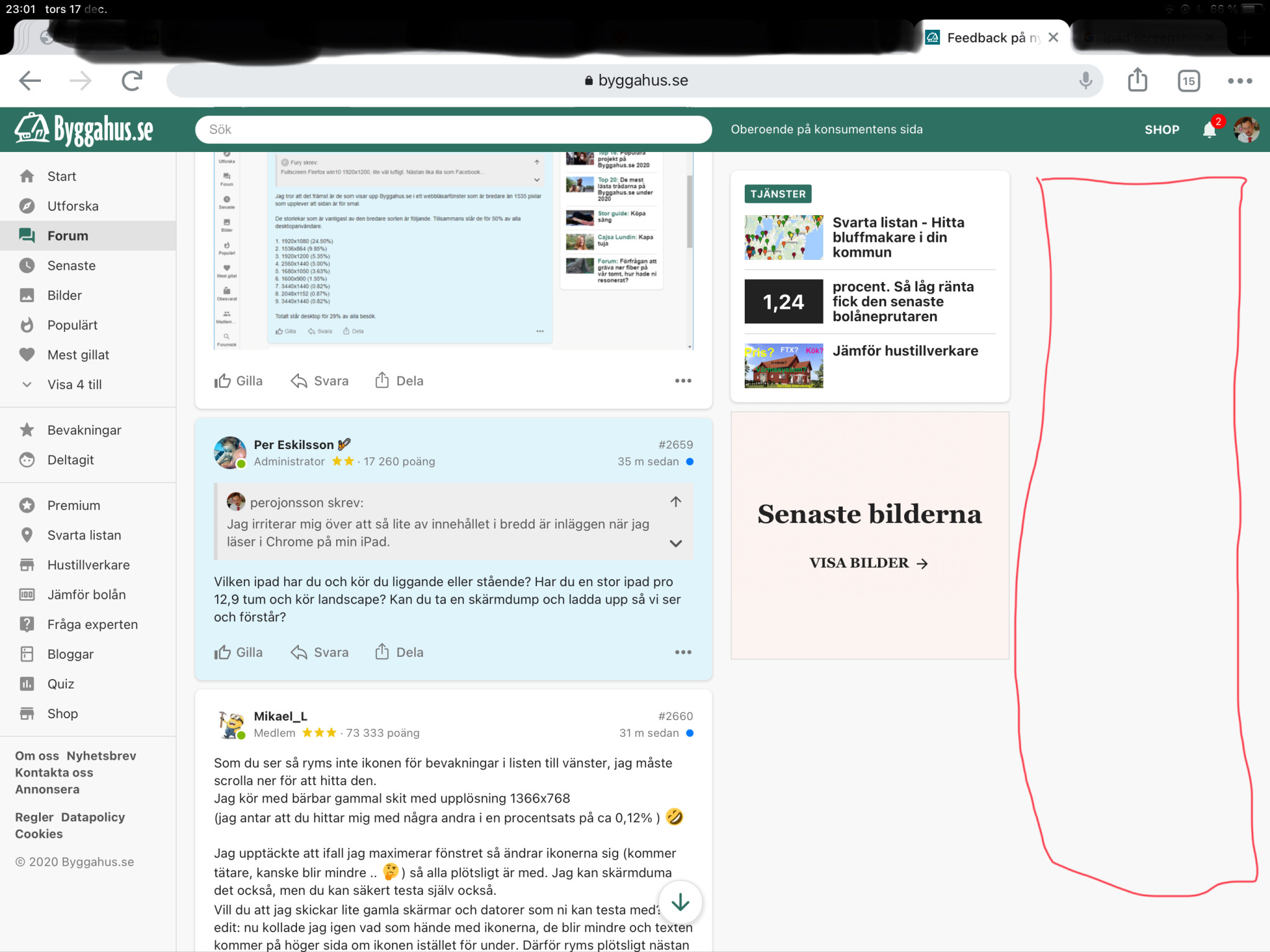1270x952 pixels.
Task: Select Senaste in left sidebar
Action: [71, 265]
